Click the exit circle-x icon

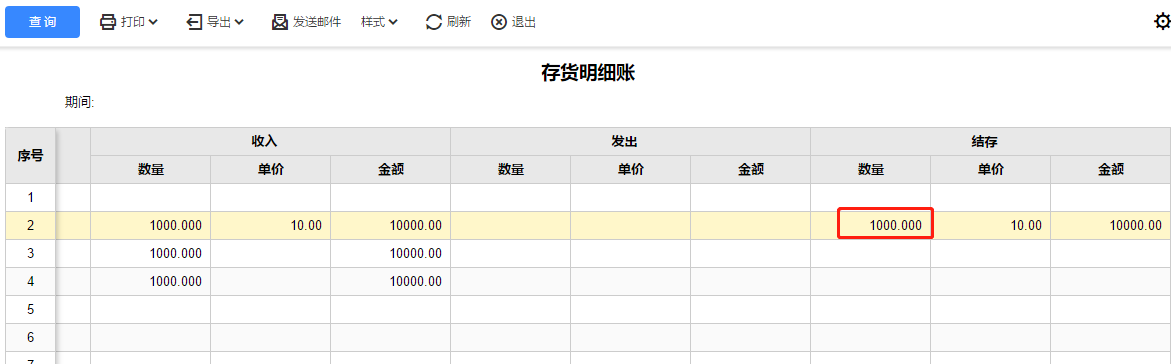(x=499, y=22)
